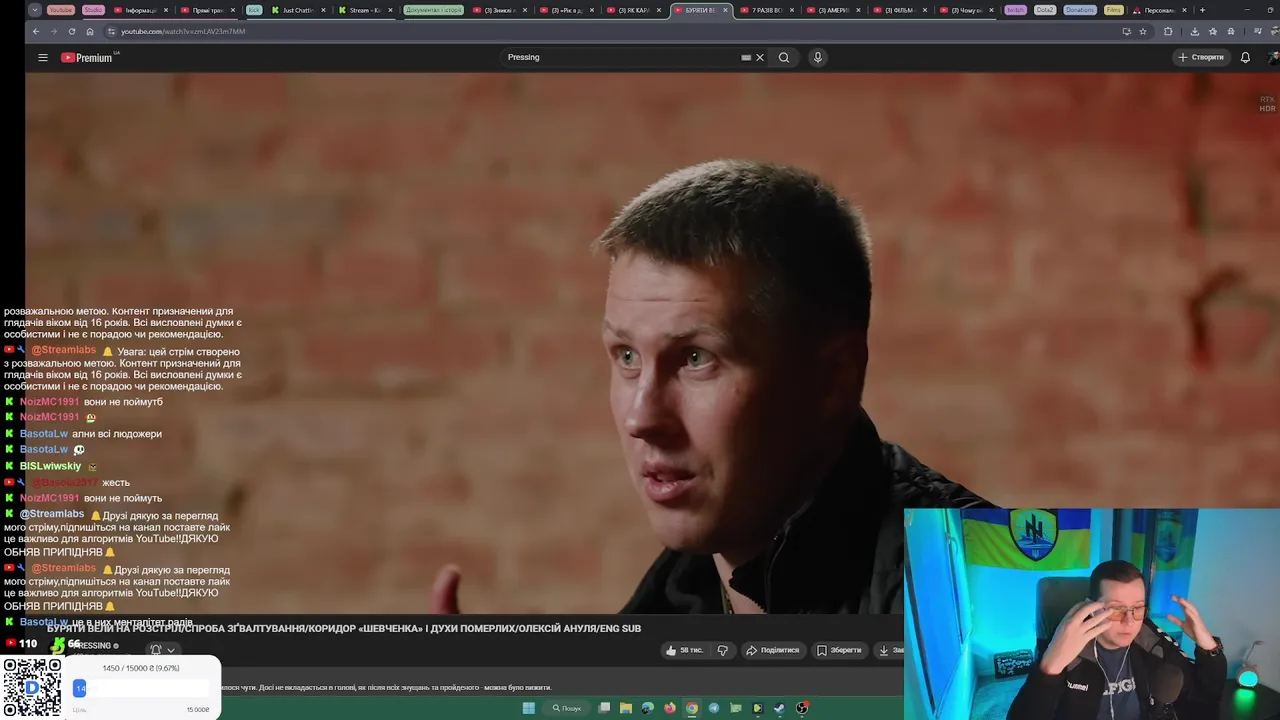Open the YouTube guide hamburger menu
This screenshot has height=720, width=1280.
pyautogui.click(x=43, y=57)
